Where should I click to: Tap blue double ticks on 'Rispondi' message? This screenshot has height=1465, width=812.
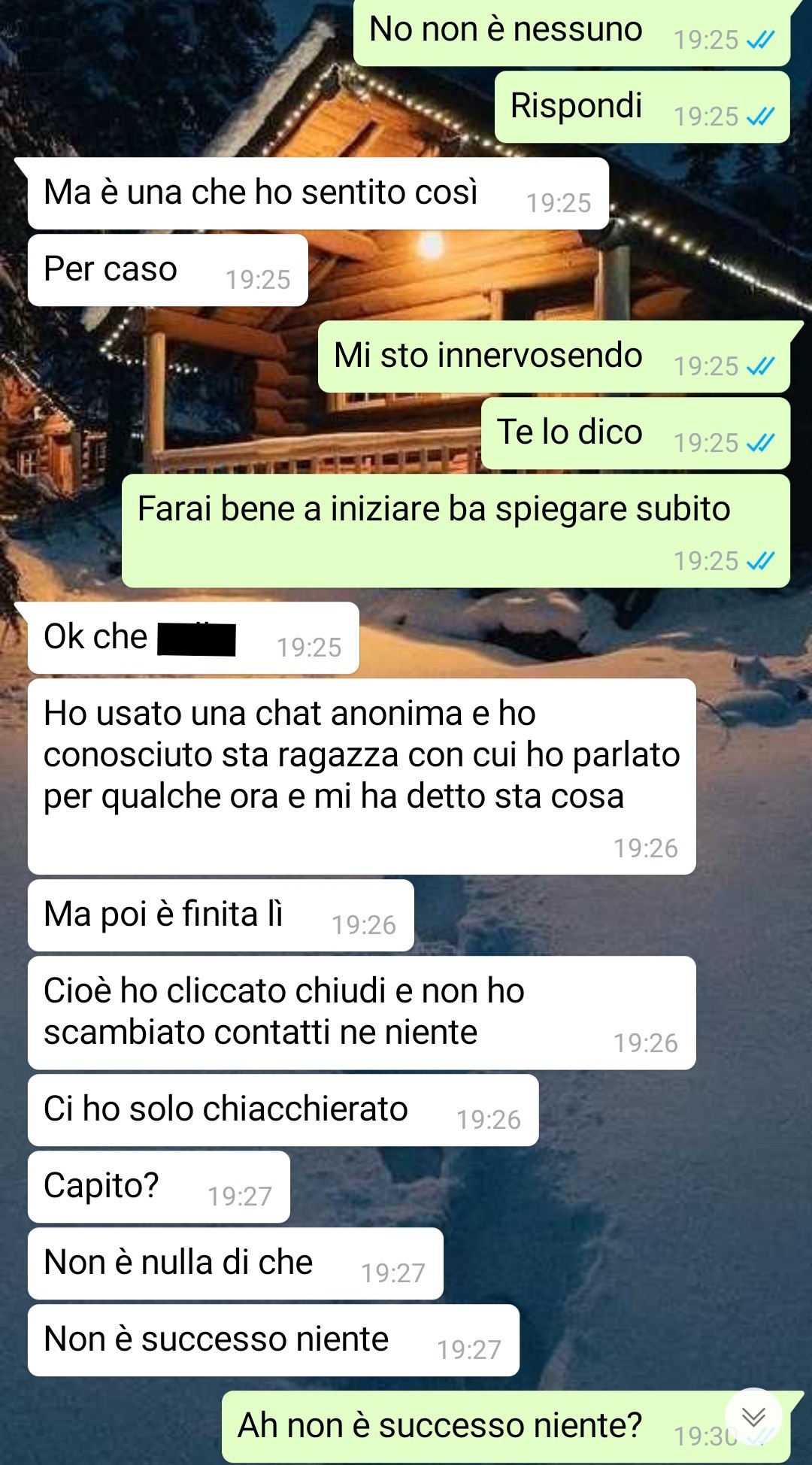[760, 117]
